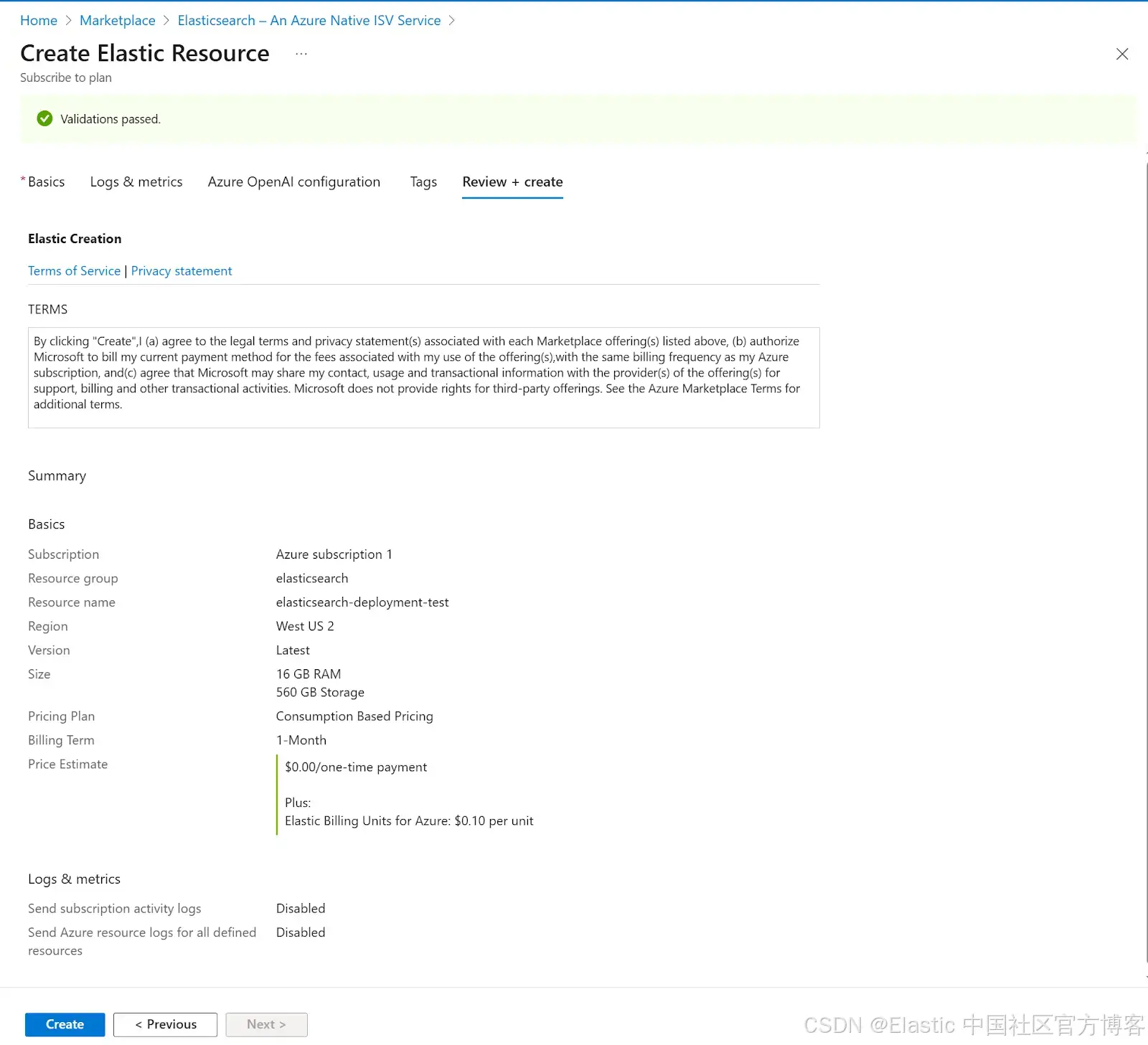Screen dimensions: 1148x1045
Task: Switch to the Basics tab
Action: point(46,181)
